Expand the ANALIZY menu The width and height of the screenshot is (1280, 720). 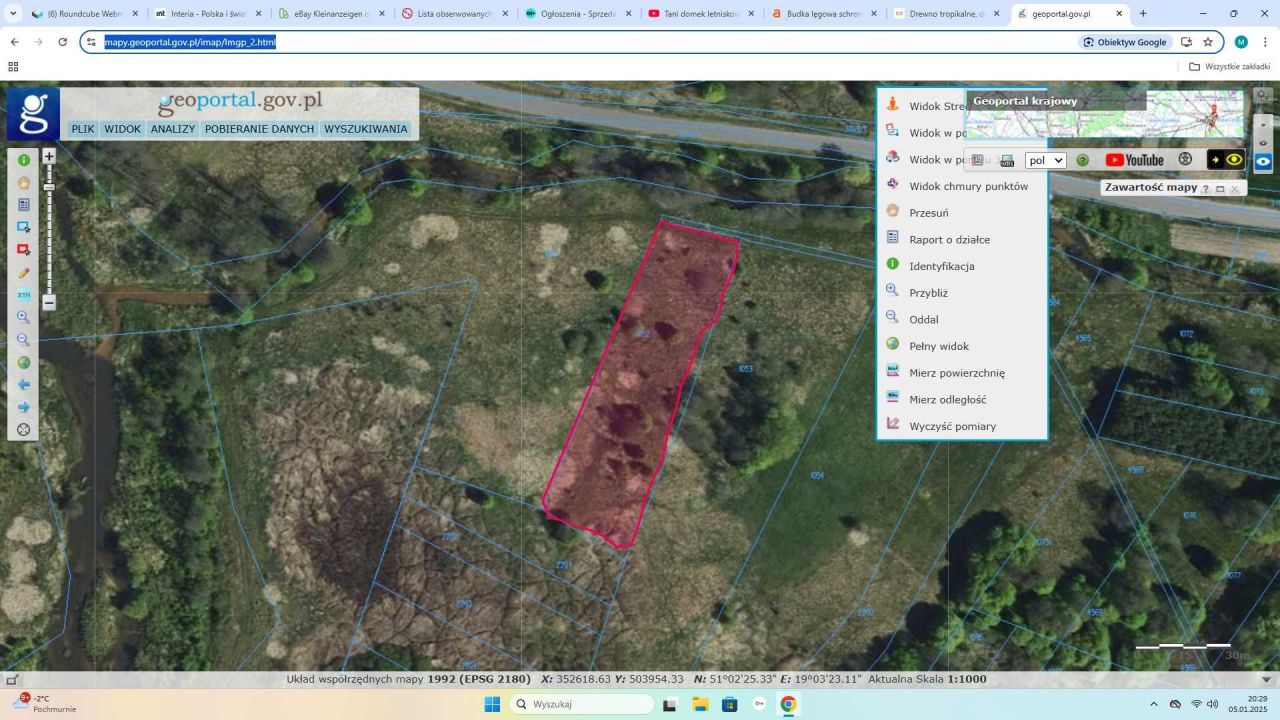[x=173, y=129]
